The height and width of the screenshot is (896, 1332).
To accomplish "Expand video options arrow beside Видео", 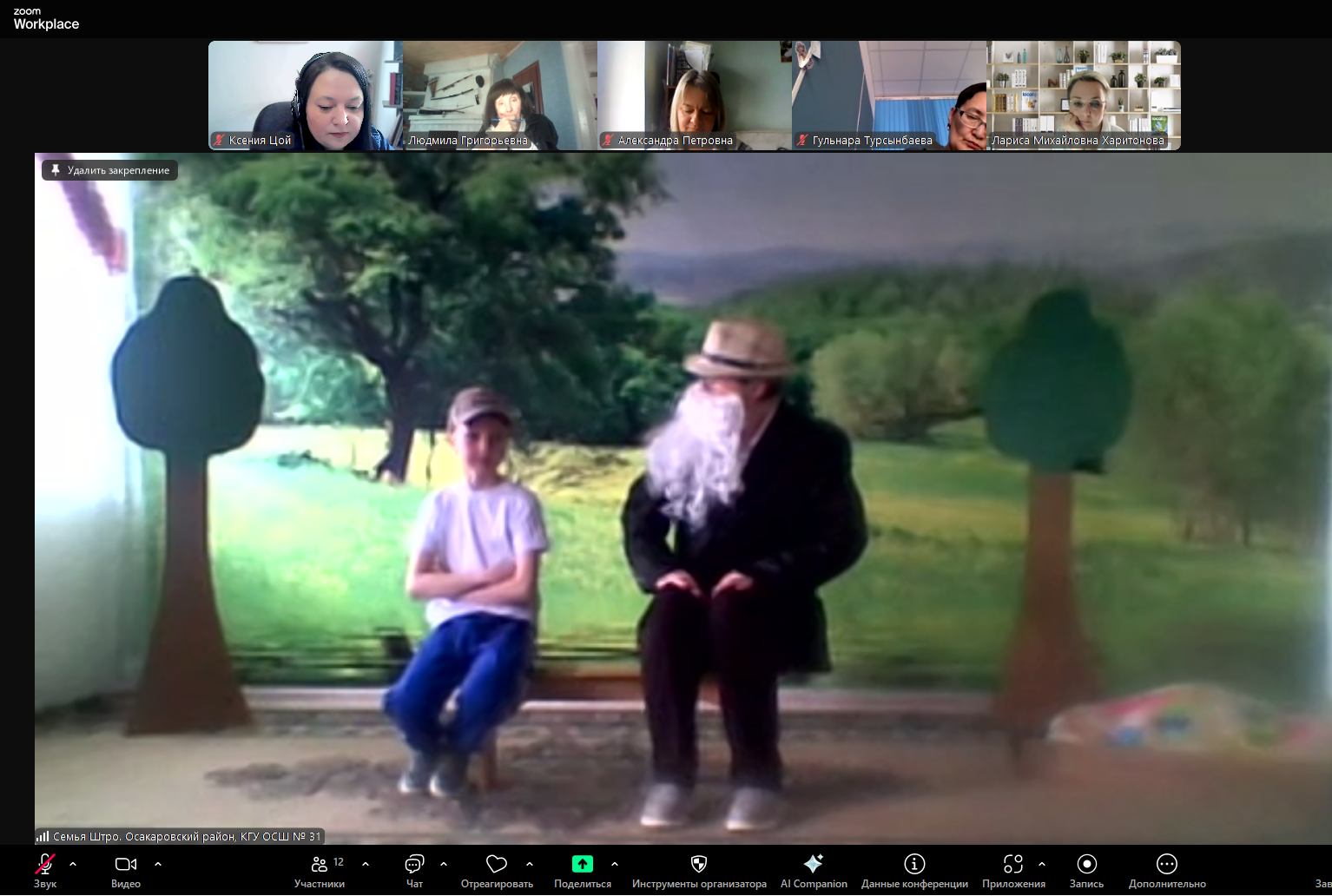I will [158, 864].
